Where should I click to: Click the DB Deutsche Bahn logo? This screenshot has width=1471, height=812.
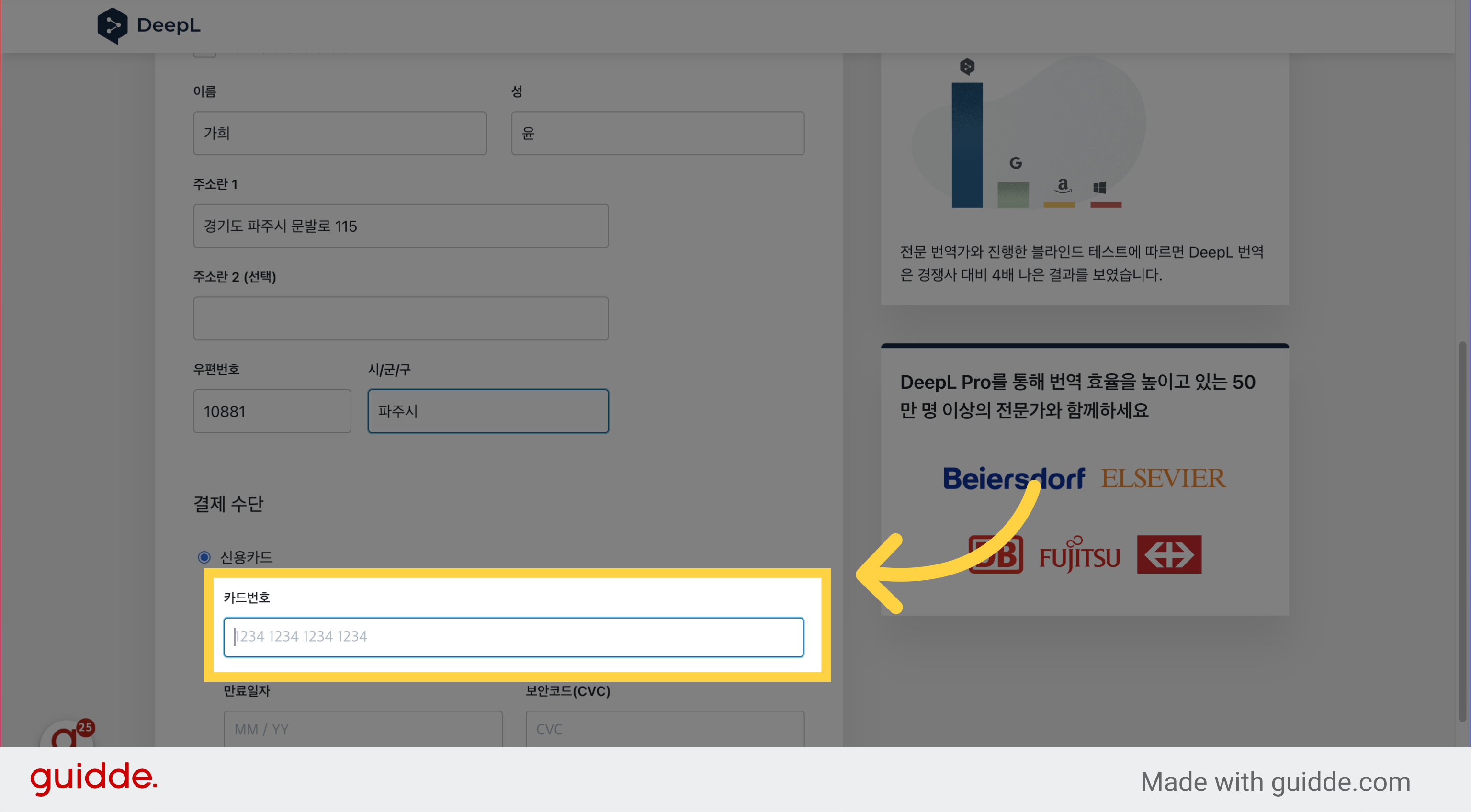(996, 554)
